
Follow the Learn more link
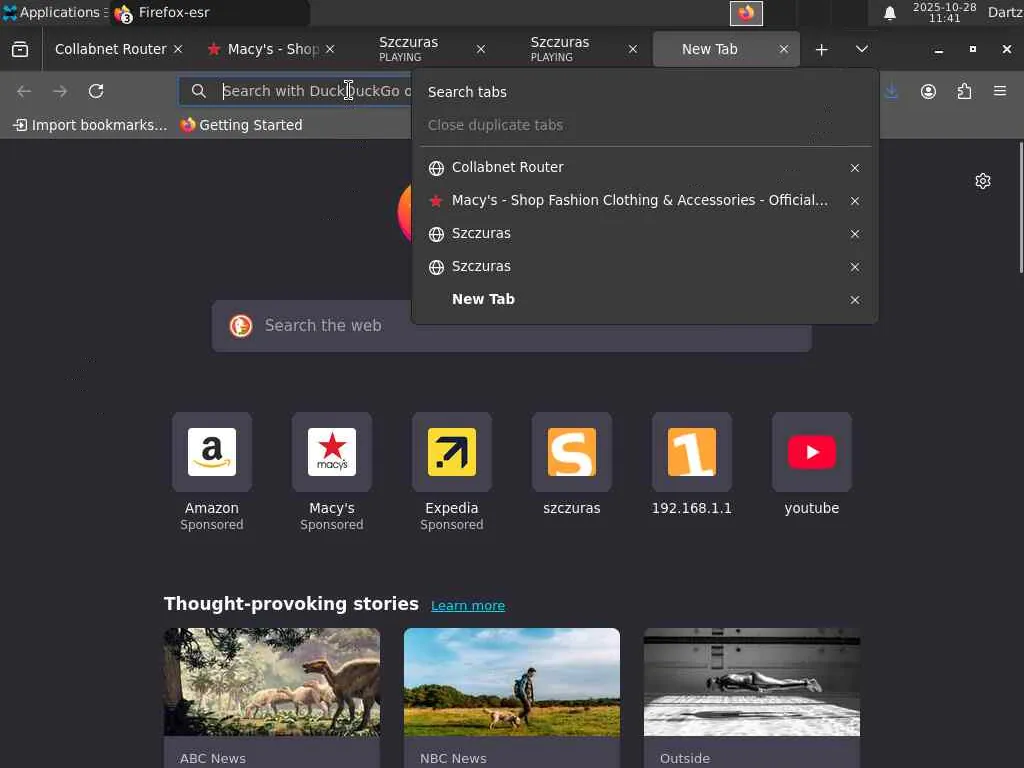(468, 605)
